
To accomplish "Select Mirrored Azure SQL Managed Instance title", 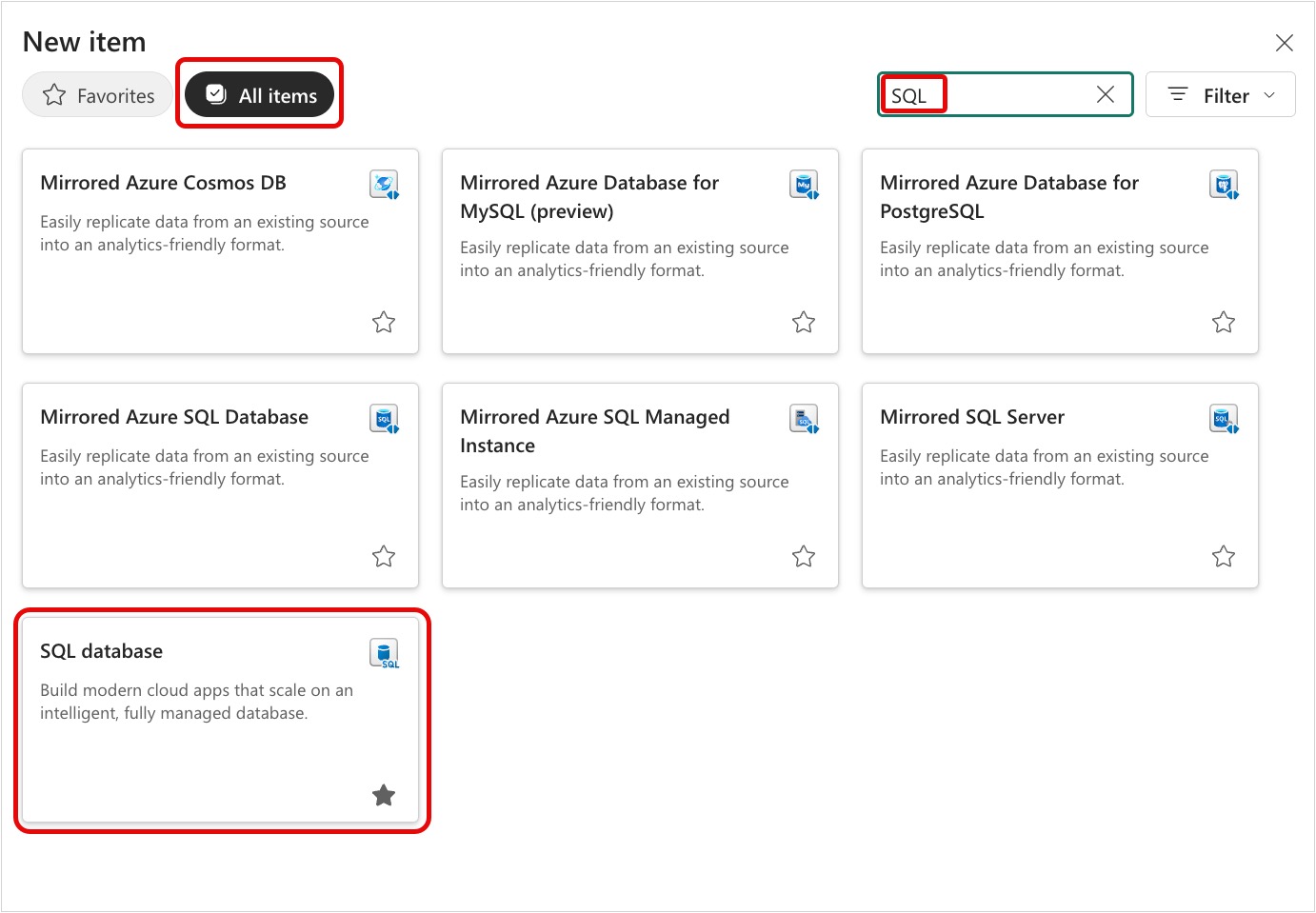I will (x=595, y=431).
